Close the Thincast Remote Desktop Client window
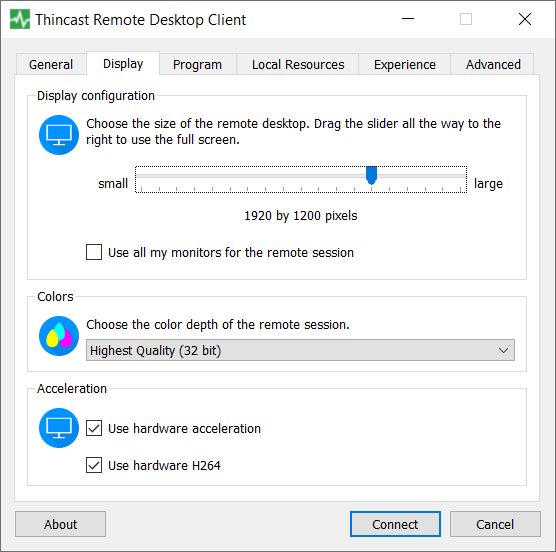The width and height of the screenshot is (556, 552). pyautogui.click(x=525, y=19)
